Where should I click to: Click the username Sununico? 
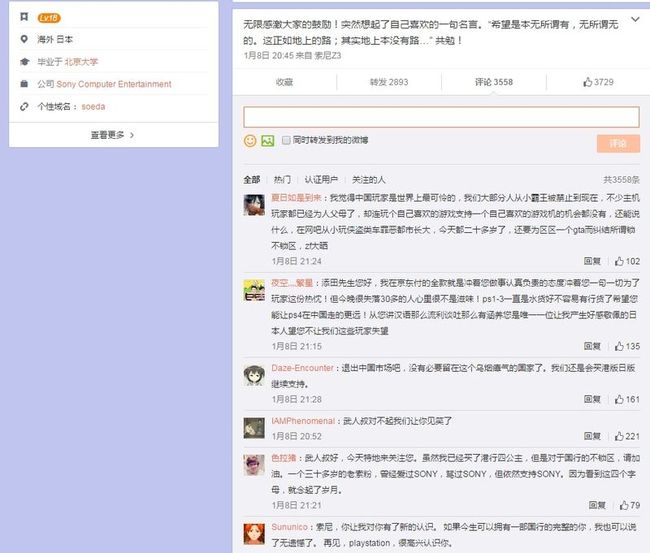click(x=289, y=526)
